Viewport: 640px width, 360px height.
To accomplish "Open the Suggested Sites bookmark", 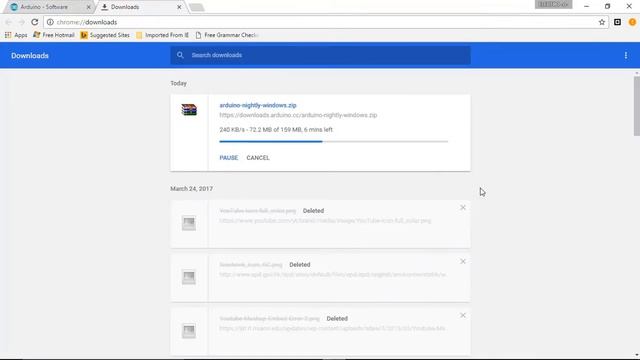I will (x=105, y=35).
